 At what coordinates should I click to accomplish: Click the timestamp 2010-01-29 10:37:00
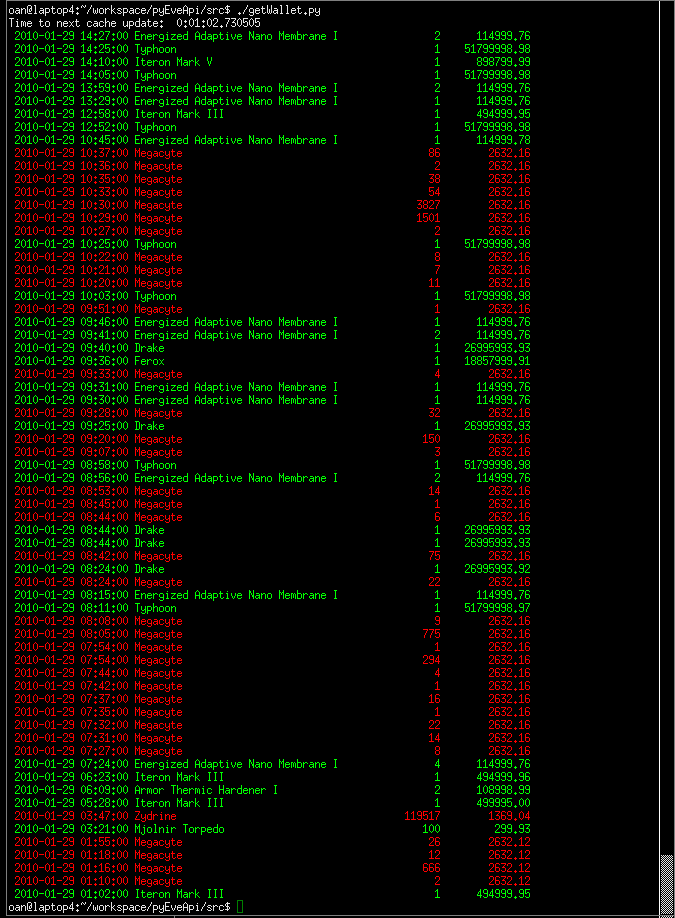[71, 153]
